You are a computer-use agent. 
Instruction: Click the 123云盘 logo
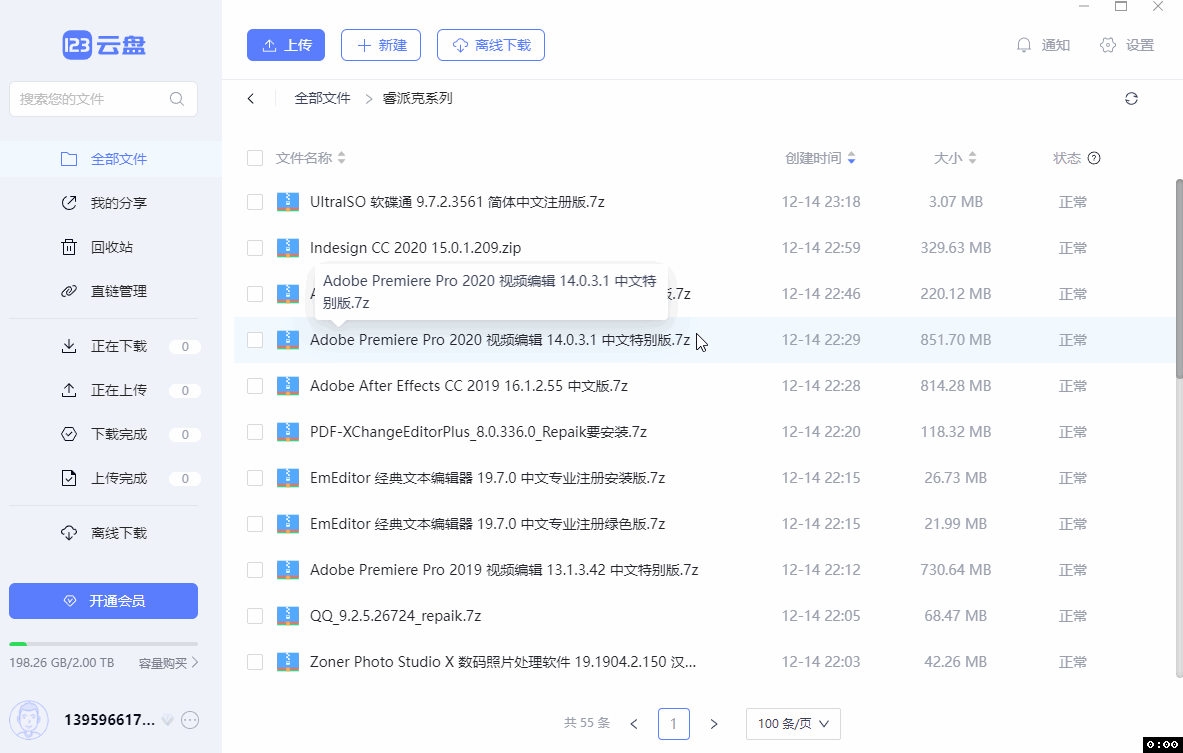click(104, 45)
